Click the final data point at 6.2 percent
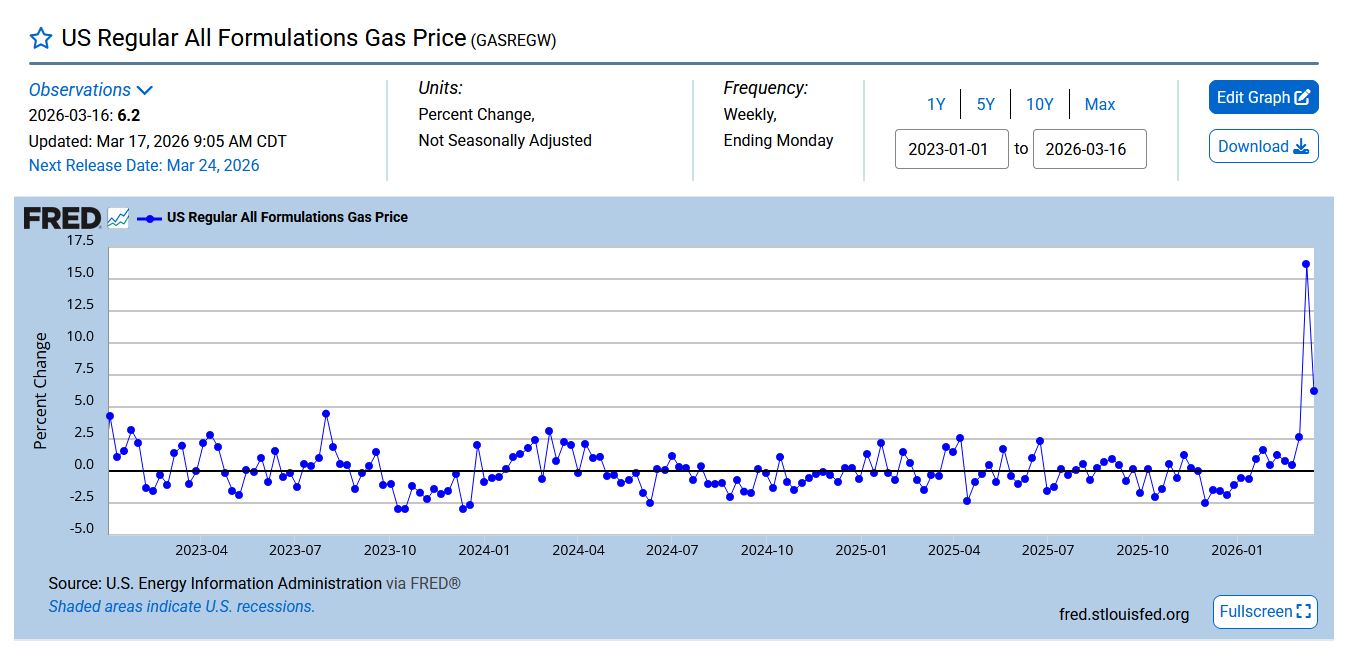This screenshot has height=656, width=1355. coord(1314,391)
